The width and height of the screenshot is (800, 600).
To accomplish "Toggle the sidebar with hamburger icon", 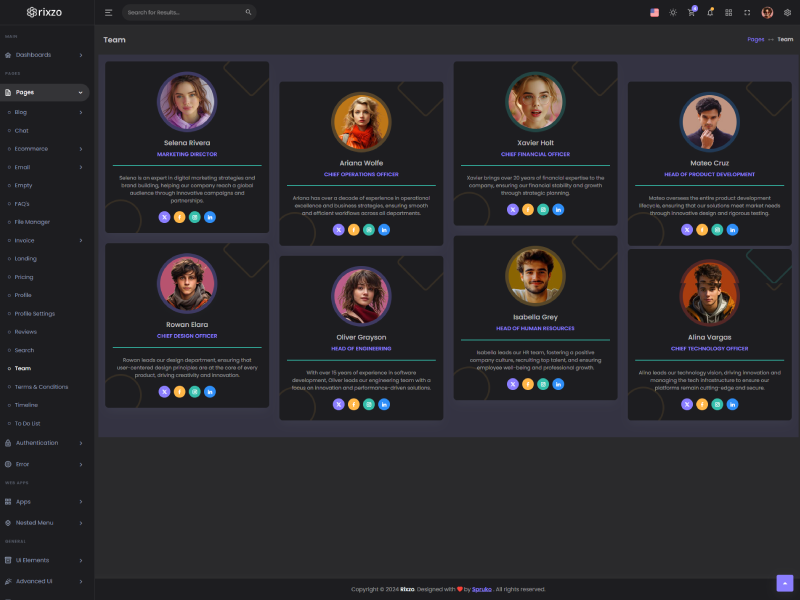I will pyautogui.click(x=108, y=12).
